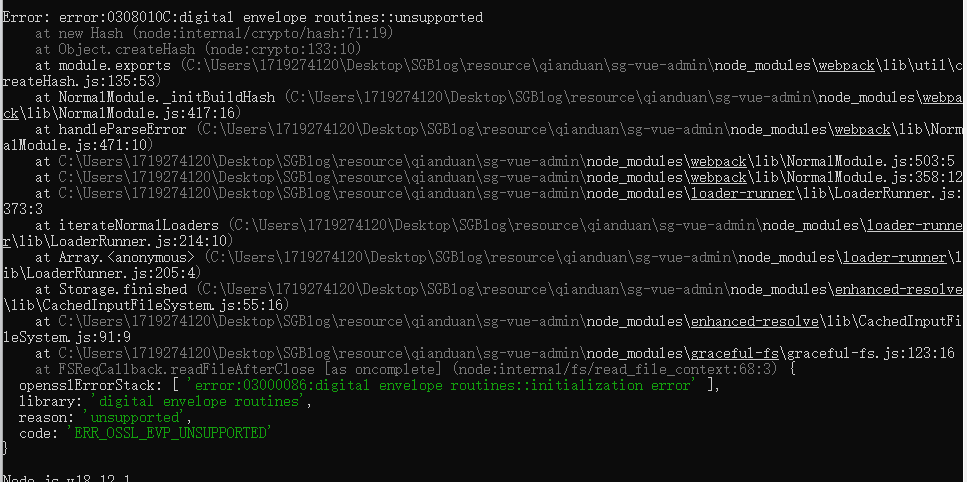Open webpack link before NormalModule.js:503:5
The height and width of the screenshot is (482, 967).
[718, 161]
